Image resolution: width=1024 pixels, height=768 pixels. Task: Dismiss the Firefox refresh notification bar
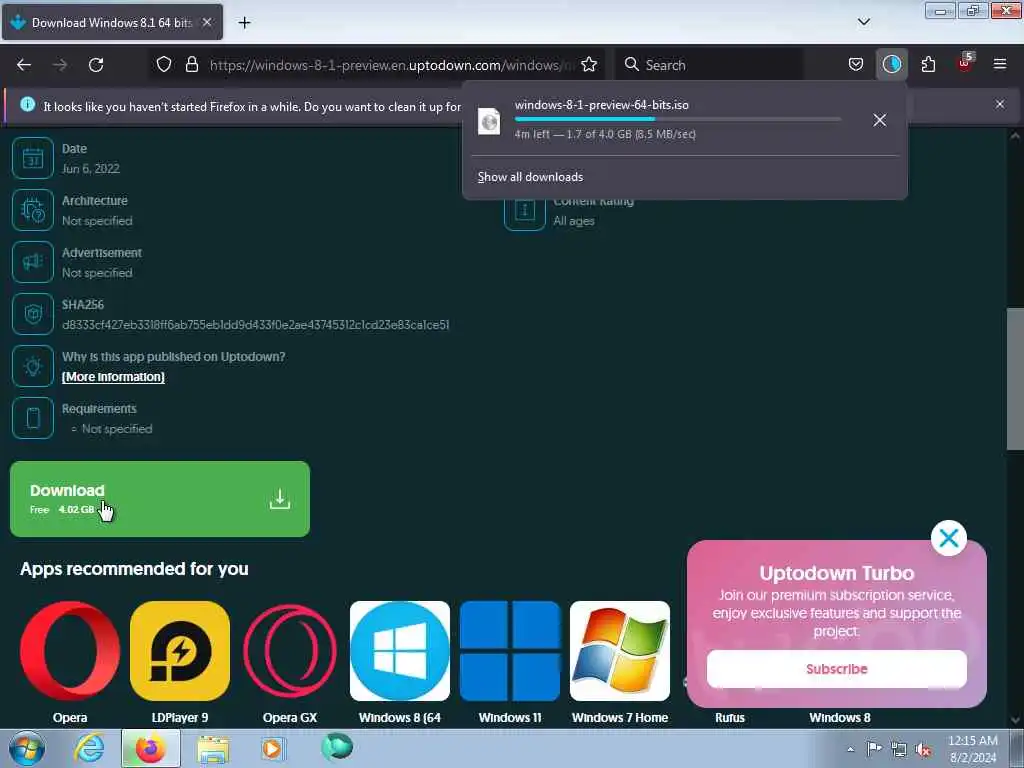(1000, 104)
